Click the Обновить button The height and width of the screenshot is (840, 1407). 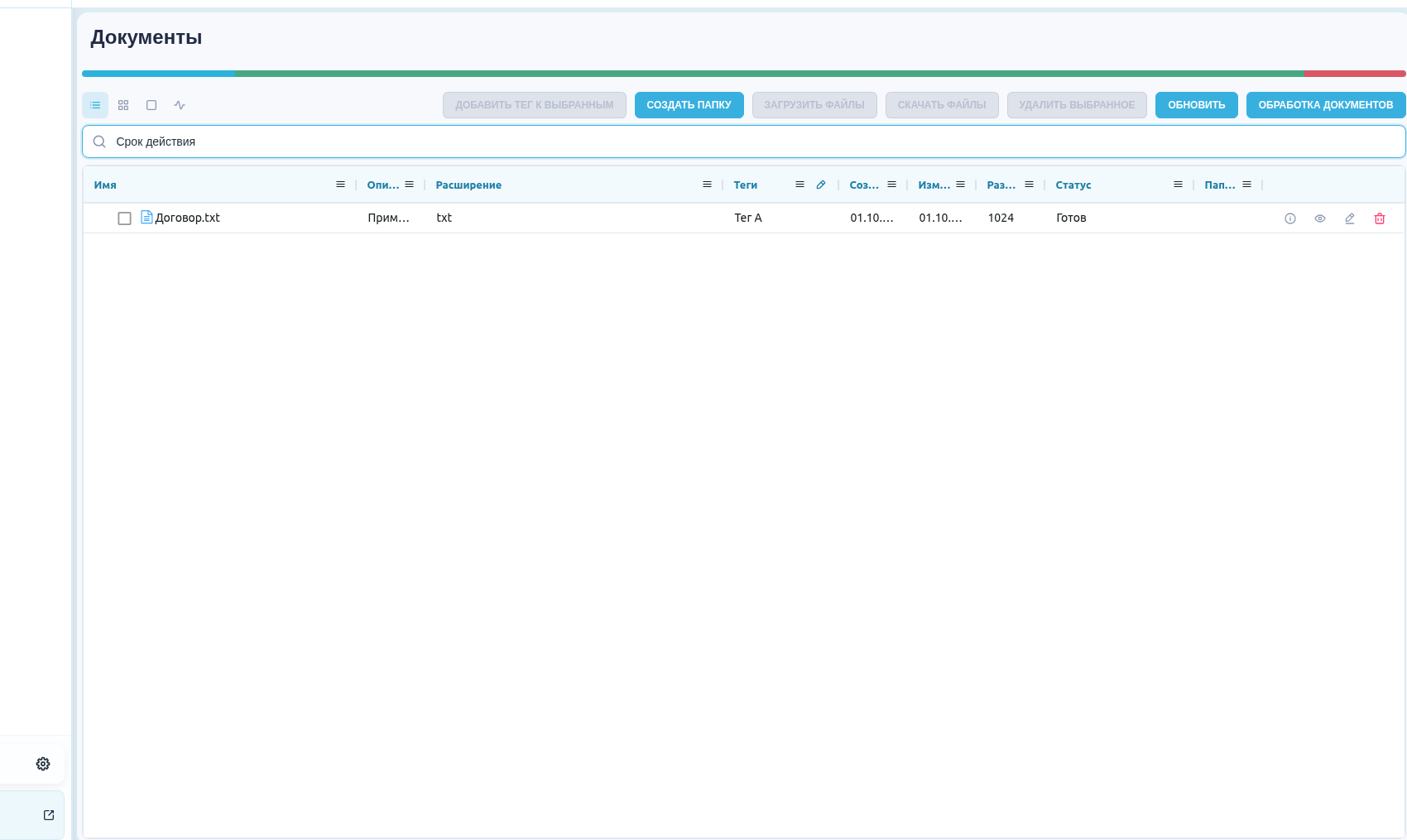(x=1196, y=105)
